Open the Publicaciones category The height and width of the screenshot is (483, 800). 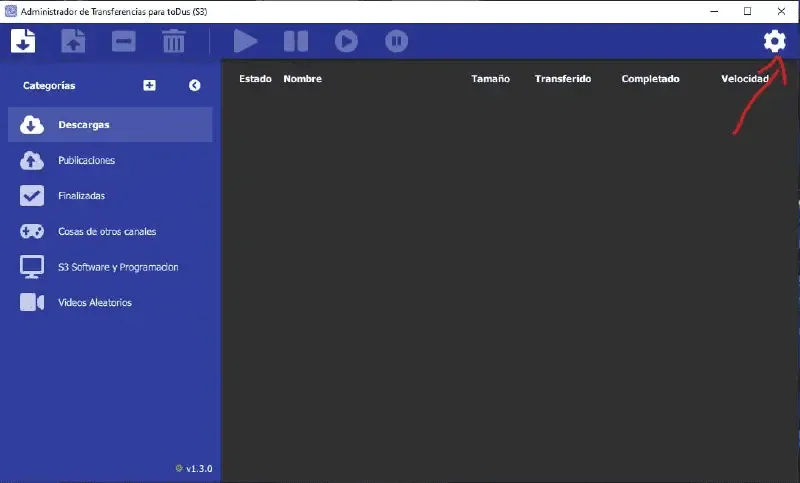(x=110, y=160)
